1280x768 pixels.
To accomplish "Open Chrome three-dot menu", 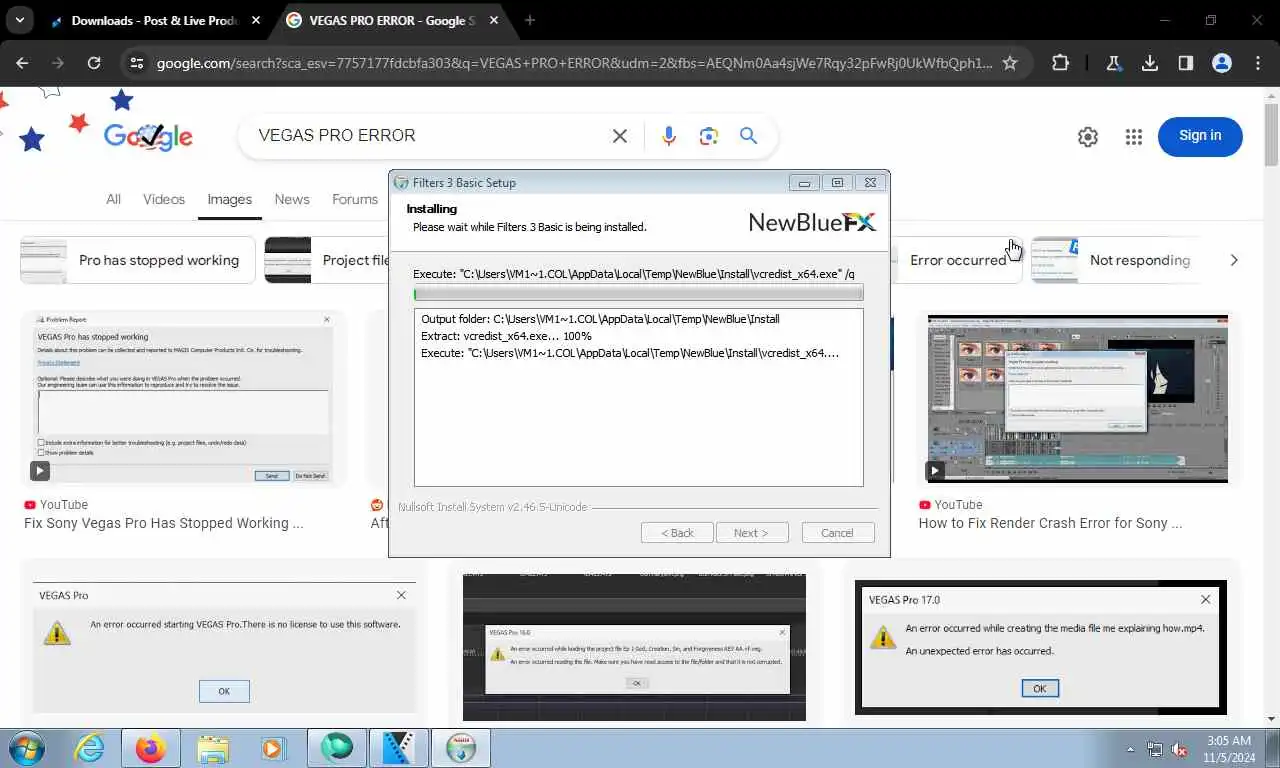I will (x=1258, y=63).
